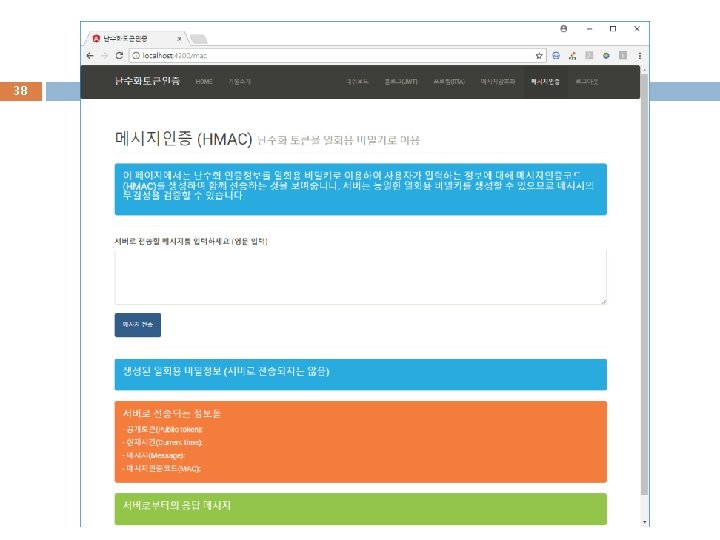Go back with the browser back arrow
Image resolution: width=720 pixels, height=540 pixels.
tap(90, 56)
